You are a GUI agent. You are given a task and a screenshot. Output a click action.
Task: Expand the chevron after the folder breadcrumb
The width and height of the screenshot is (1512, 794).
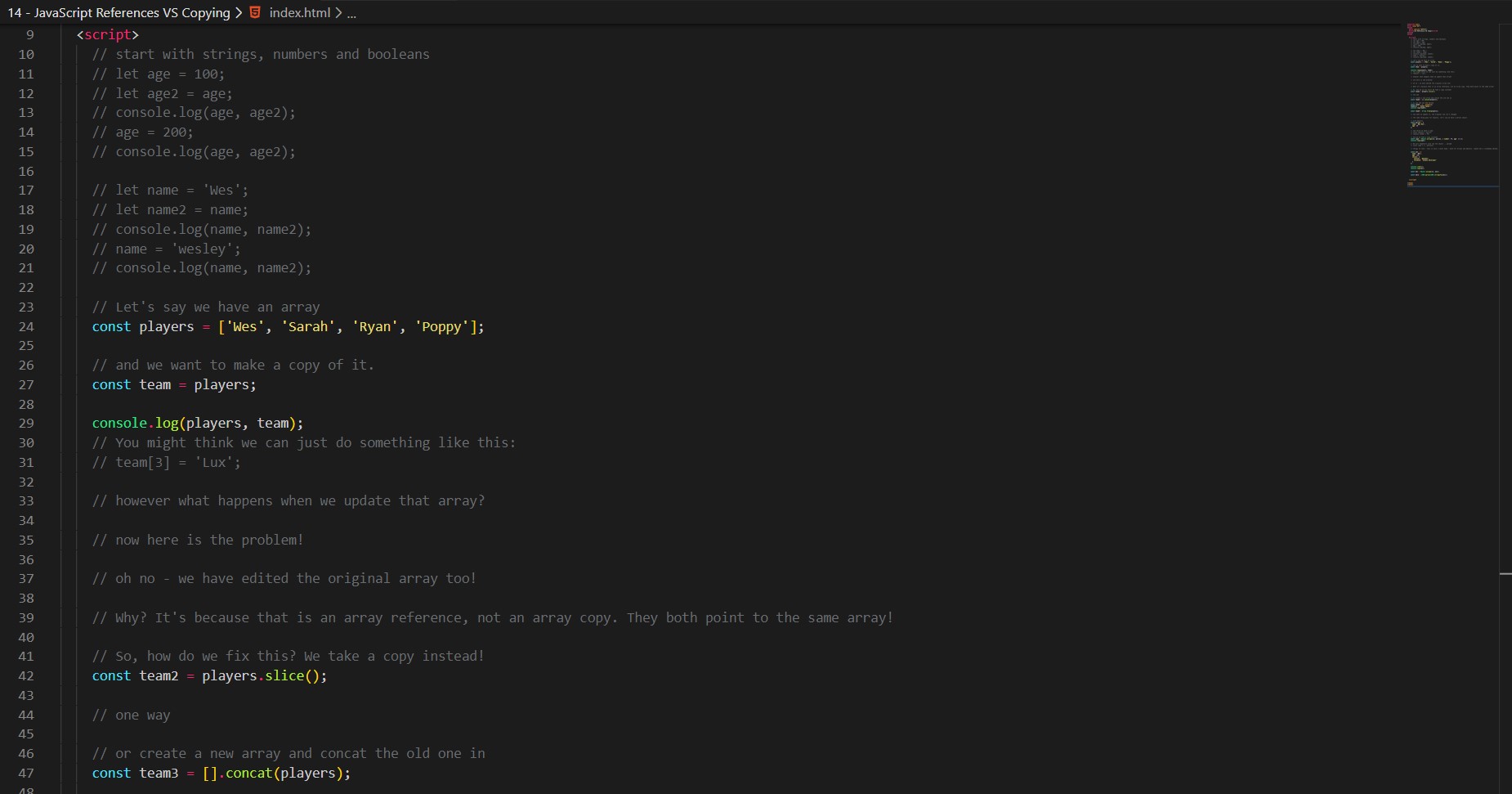point(239,12)
